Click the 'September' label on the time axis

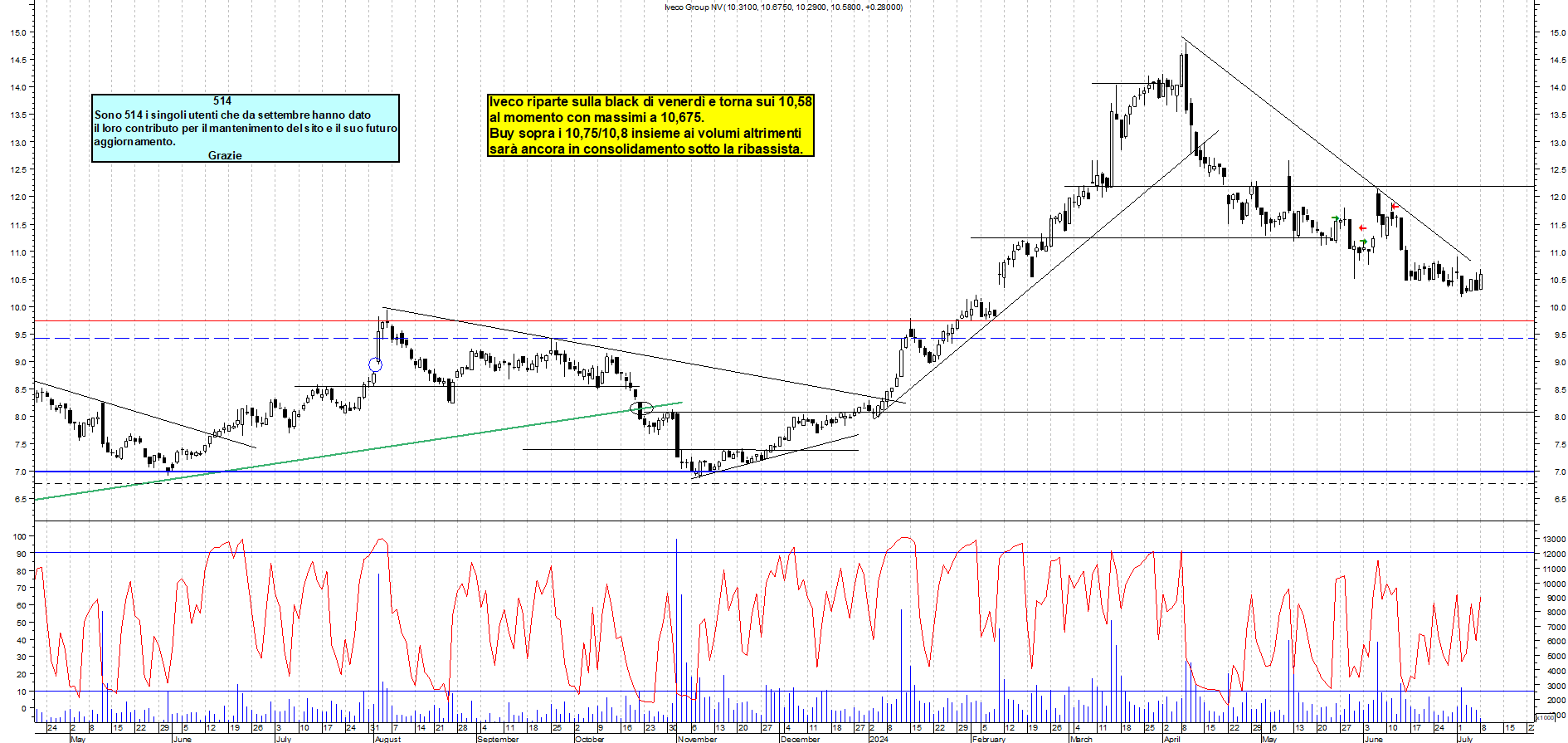(x=498, y=739)
